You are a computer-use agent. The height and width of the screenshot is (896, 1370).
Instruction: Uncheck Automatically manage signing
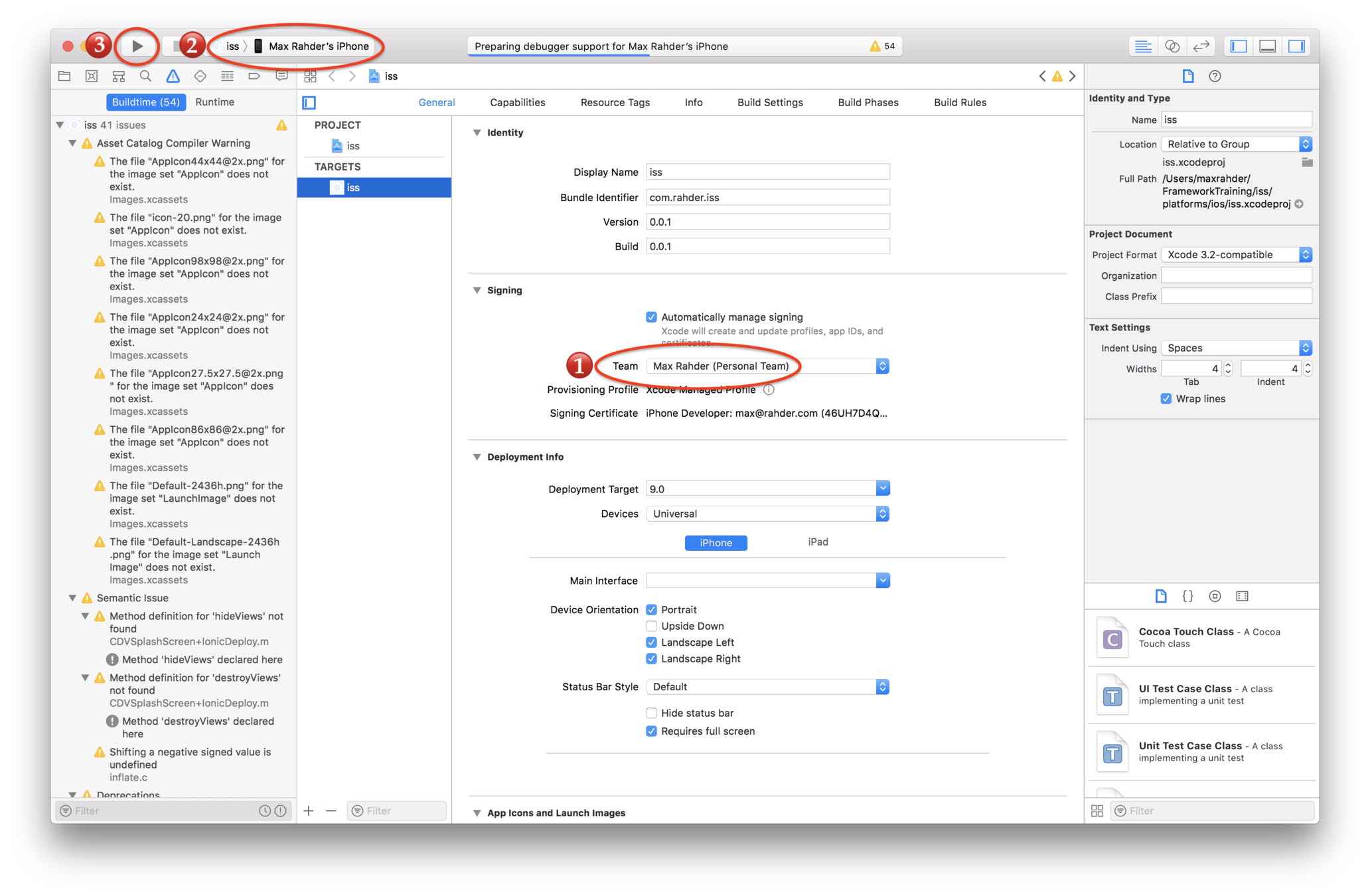click(651, 317)
